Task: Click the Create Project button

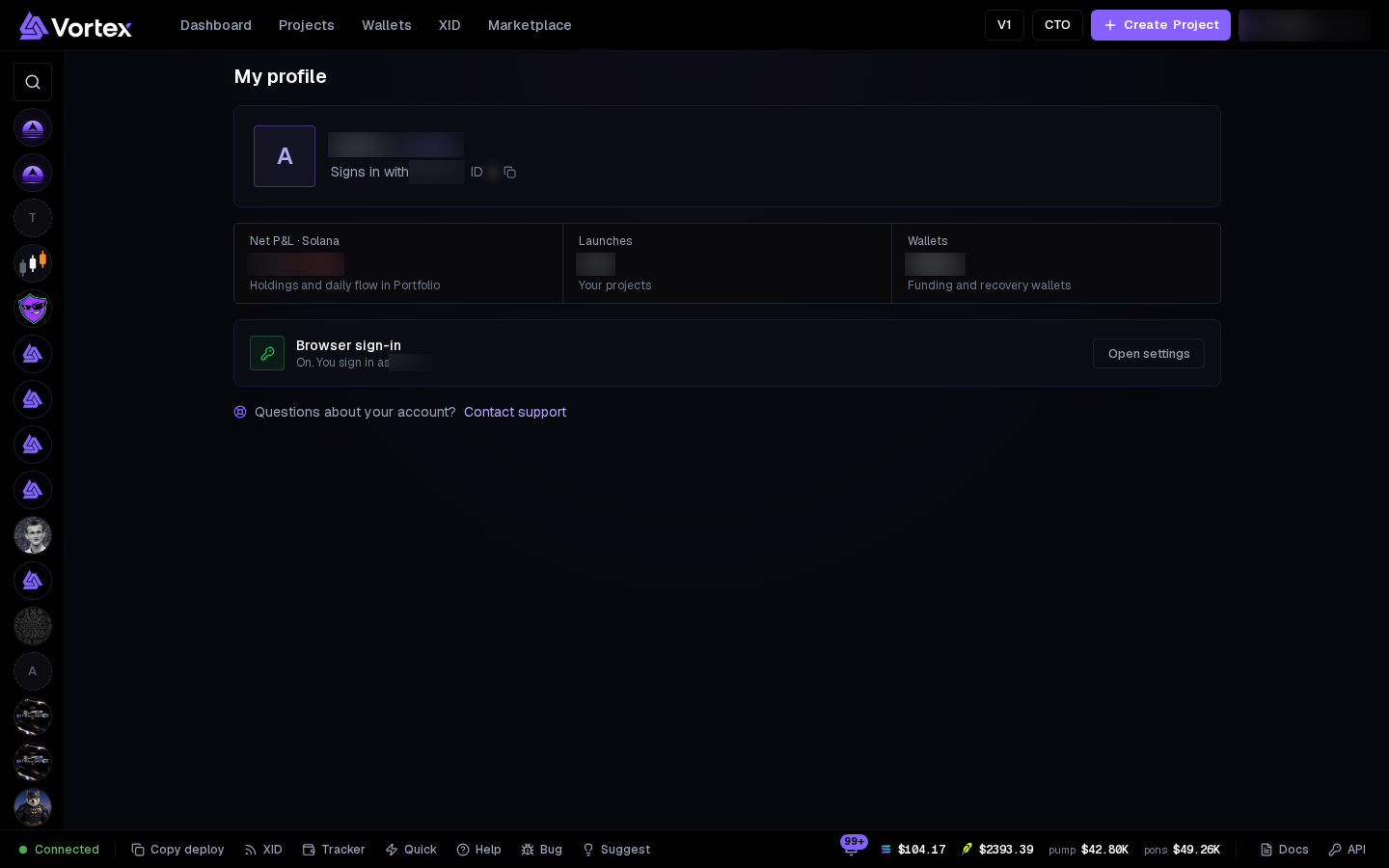Action: [x=1160, y=25]
